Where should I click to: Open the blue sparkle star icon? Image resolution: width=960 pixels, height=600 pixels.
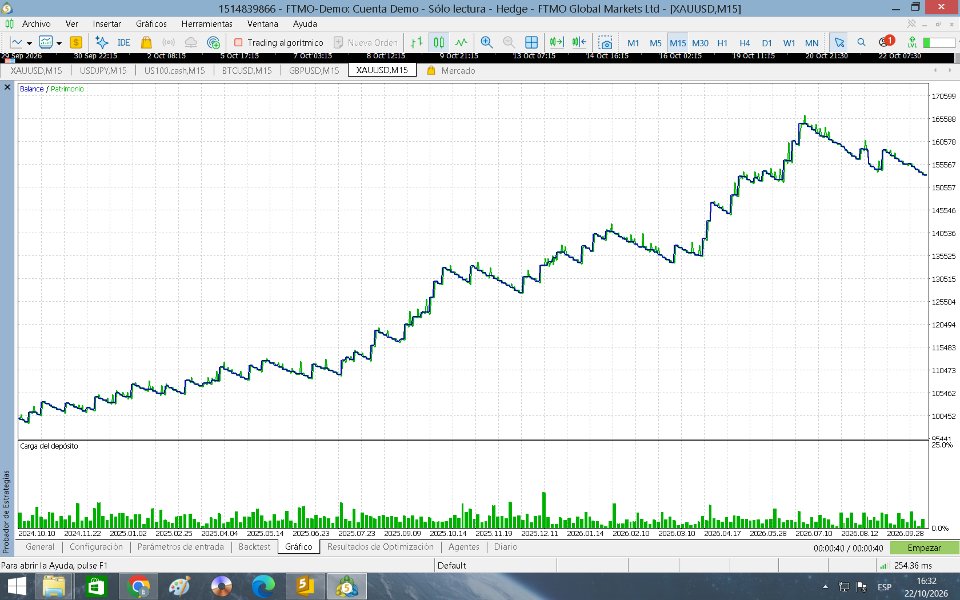point(102,42)
